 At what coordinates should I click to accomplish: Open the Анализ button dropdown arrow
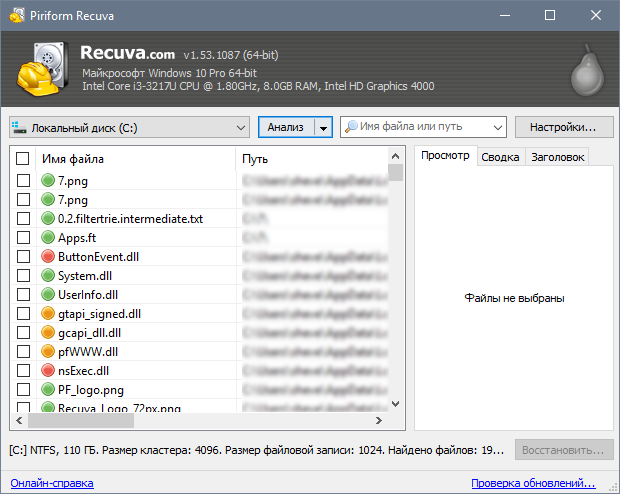coord(323,127)
